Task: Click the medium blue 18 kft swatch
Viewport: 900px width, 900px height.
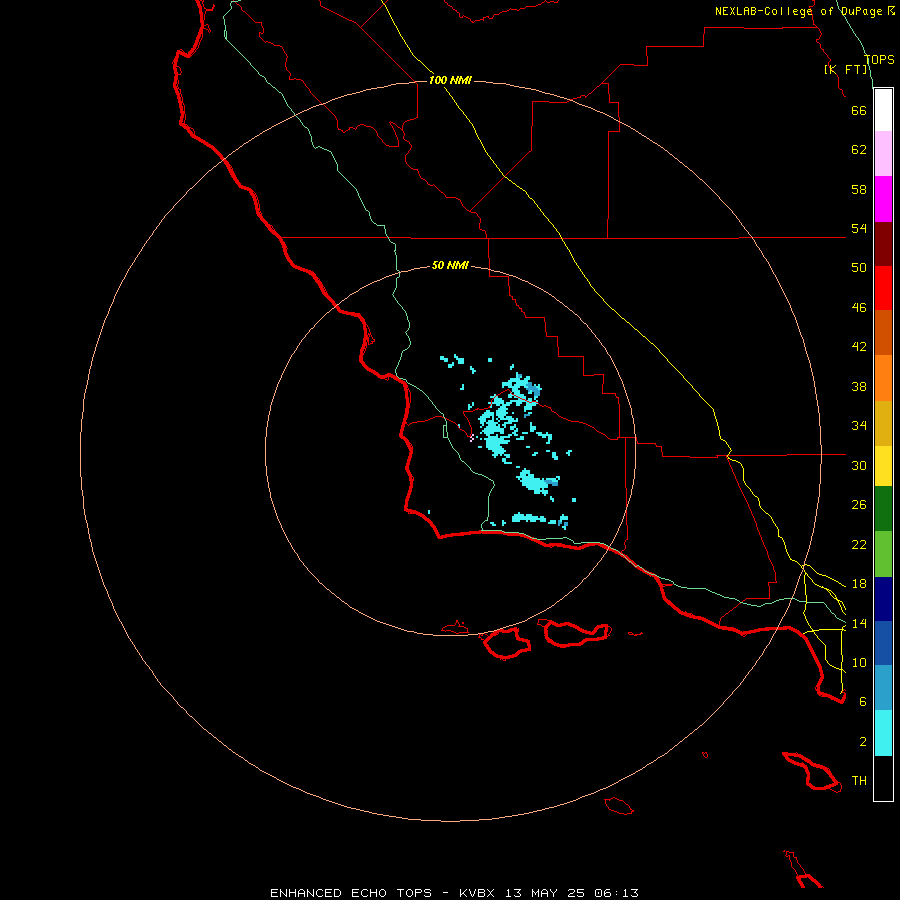Action: (883, 643)
